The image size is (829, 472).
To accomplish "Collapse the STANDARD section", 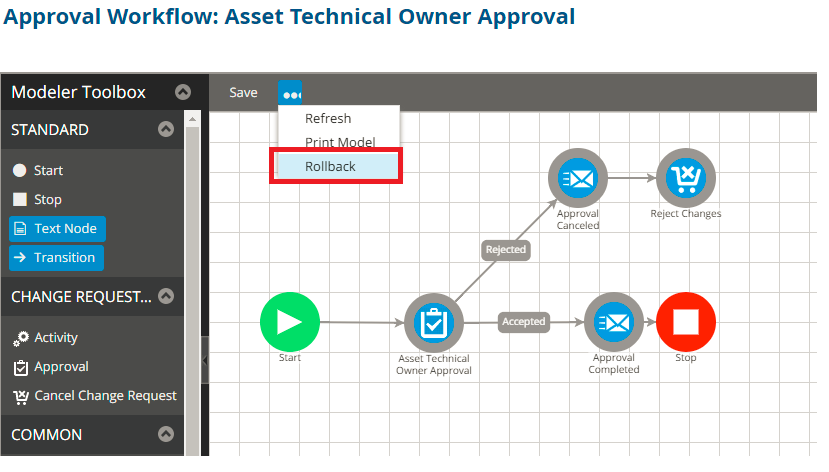I will click(x=166, y=130).
